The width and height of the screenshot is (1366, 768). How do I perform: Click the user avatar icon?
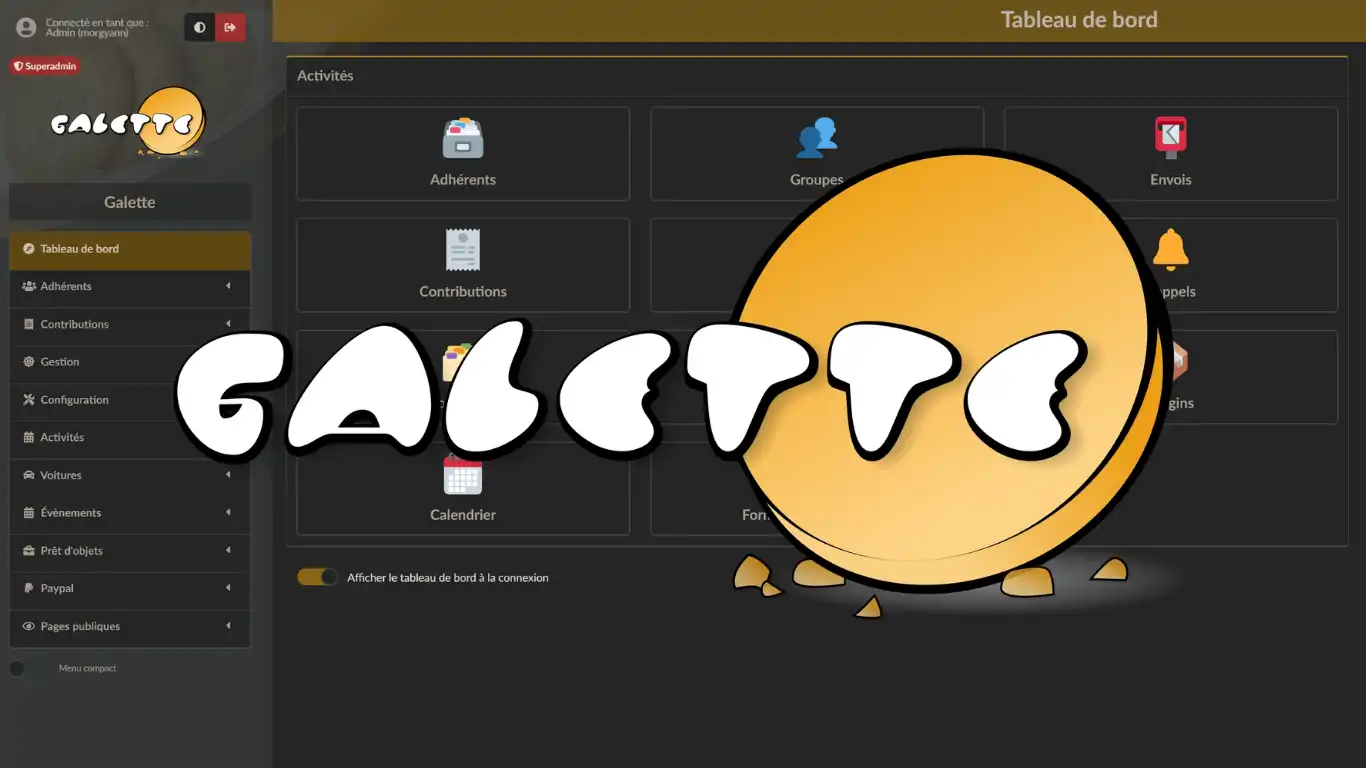tap(26, 28)
